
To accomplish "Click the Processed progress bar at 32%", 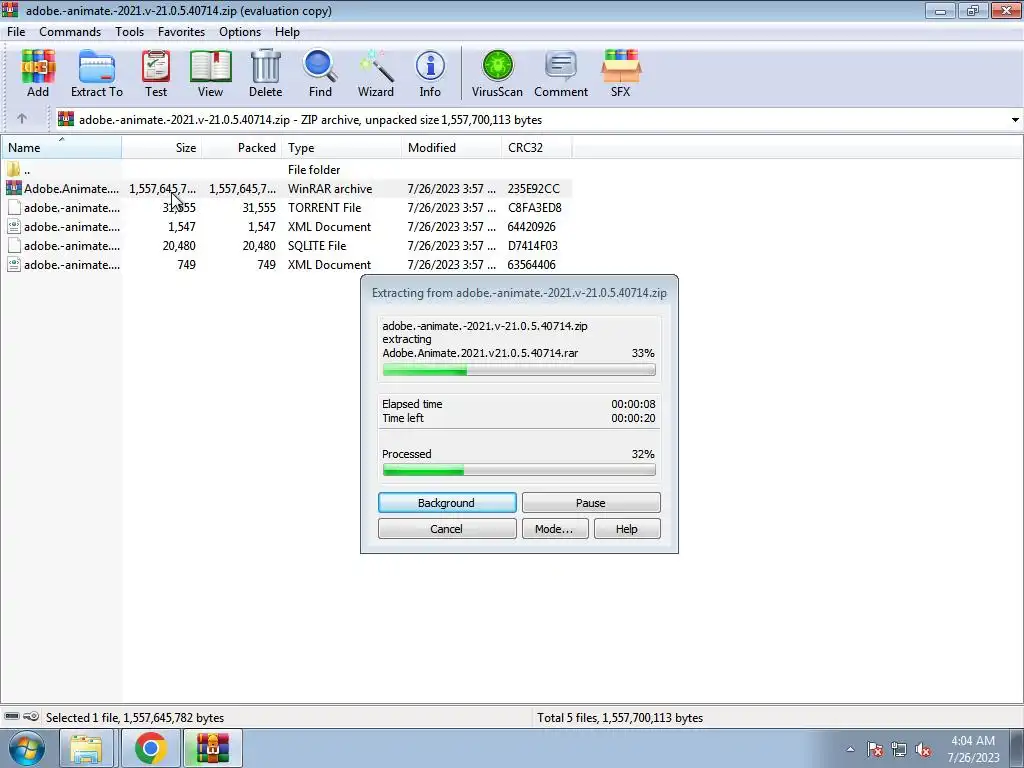I will click(x=519, y=470).
